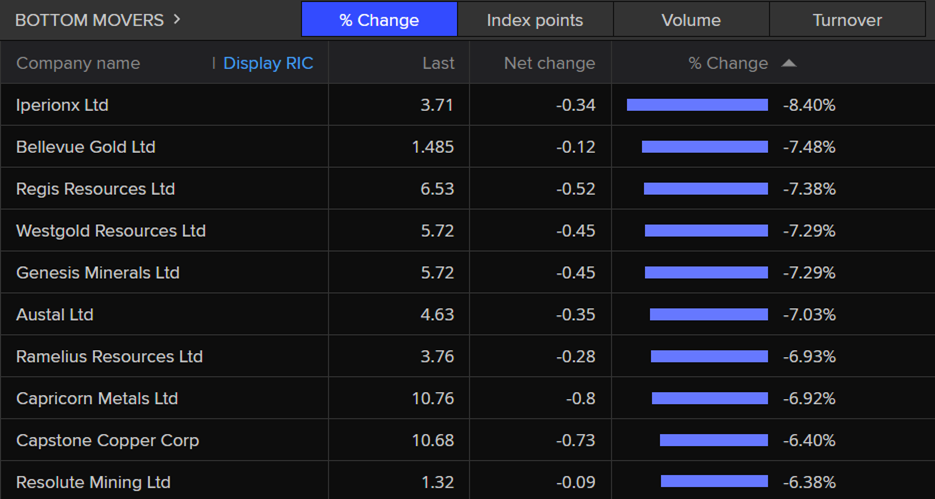Open Genesis Minerals Ltd entry
Screen dimensions: 935x499
98,273
